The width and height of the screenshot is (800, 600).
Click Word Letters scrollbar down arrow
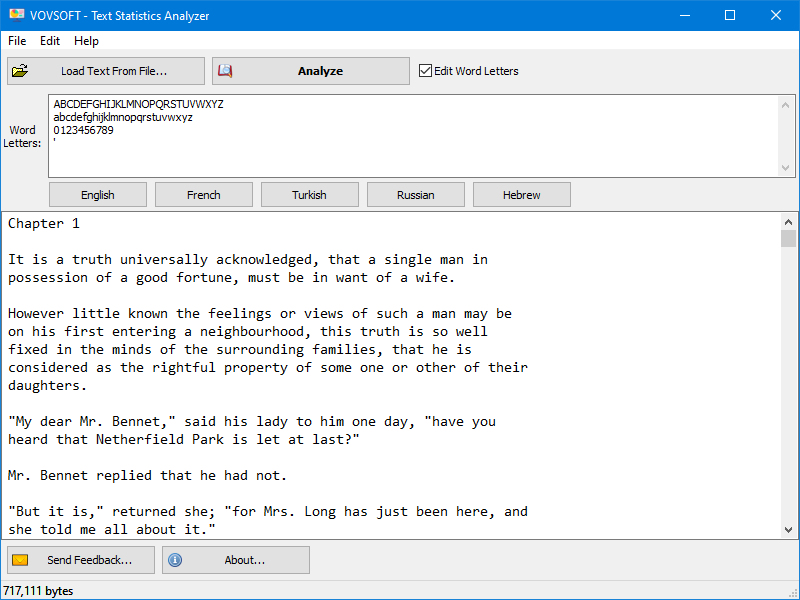tap(787, 169)
